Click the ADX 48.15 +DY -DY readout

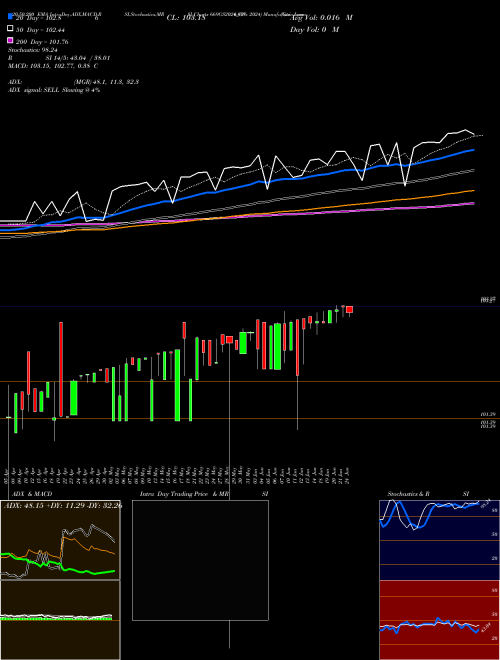pyautogui.click(x=63, y=505)
